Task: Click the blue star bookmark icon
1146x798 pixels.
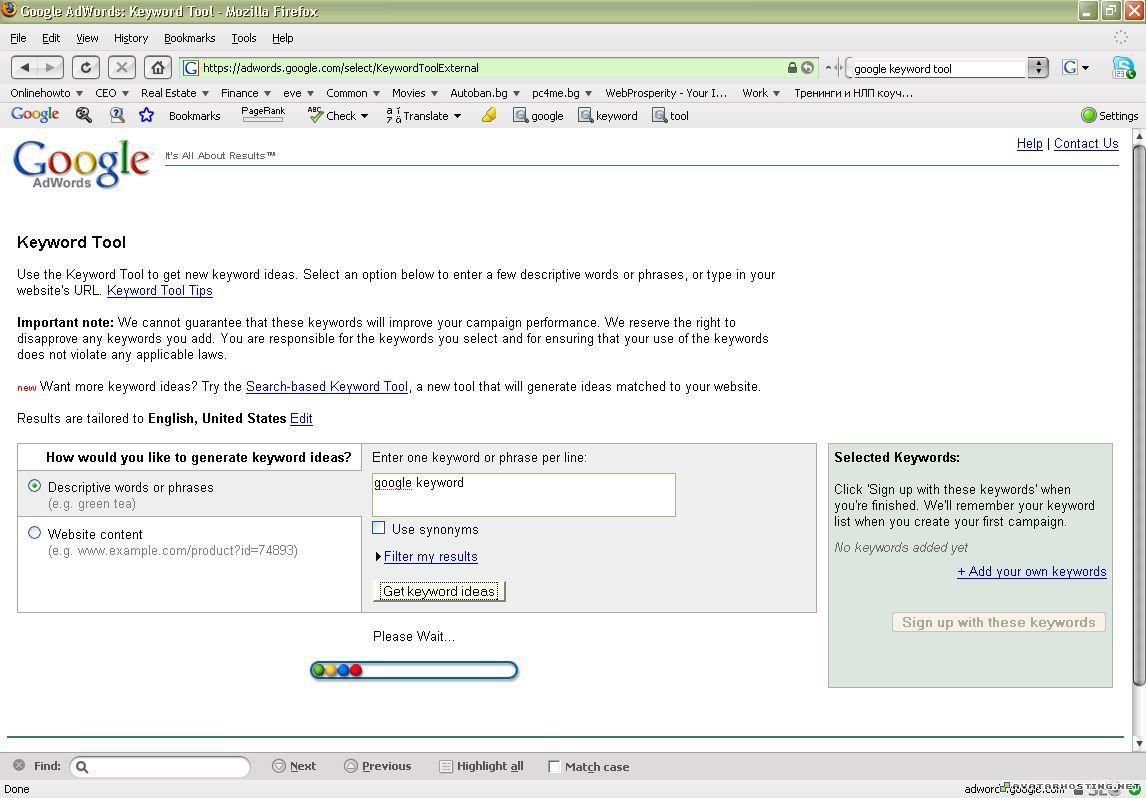Action: (146, 115)
